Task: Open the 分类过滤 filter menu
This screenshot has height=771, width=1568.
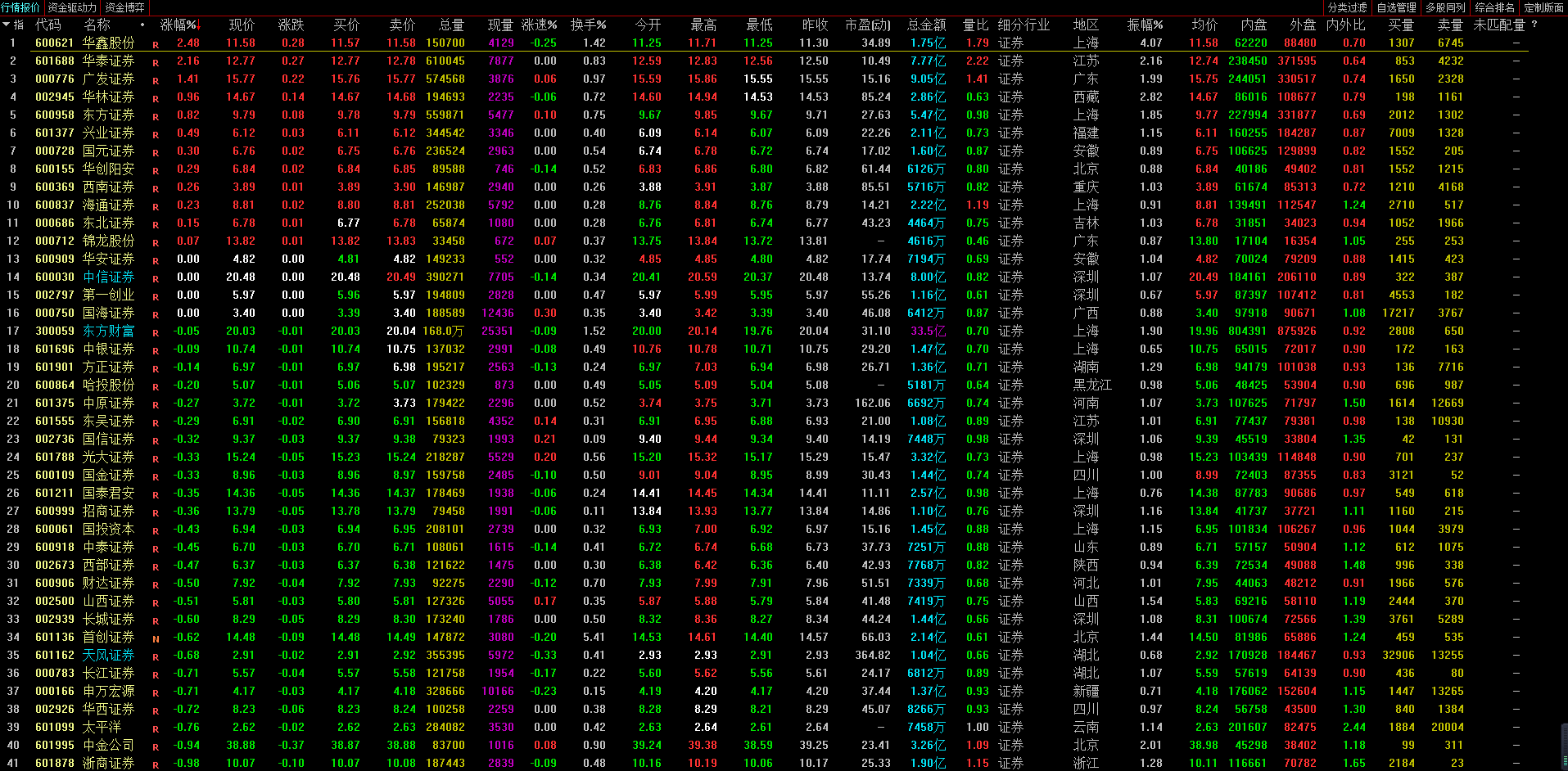Action: [x=1347, y=7]
